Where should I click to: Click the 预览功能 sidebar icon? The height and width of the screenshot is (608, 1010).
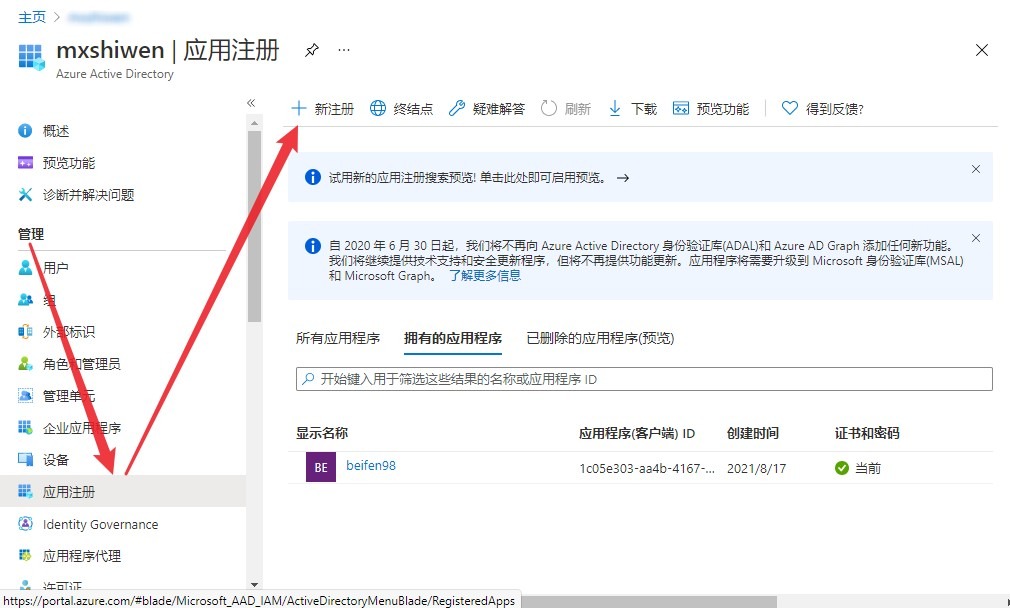click(x=25, y=163)
